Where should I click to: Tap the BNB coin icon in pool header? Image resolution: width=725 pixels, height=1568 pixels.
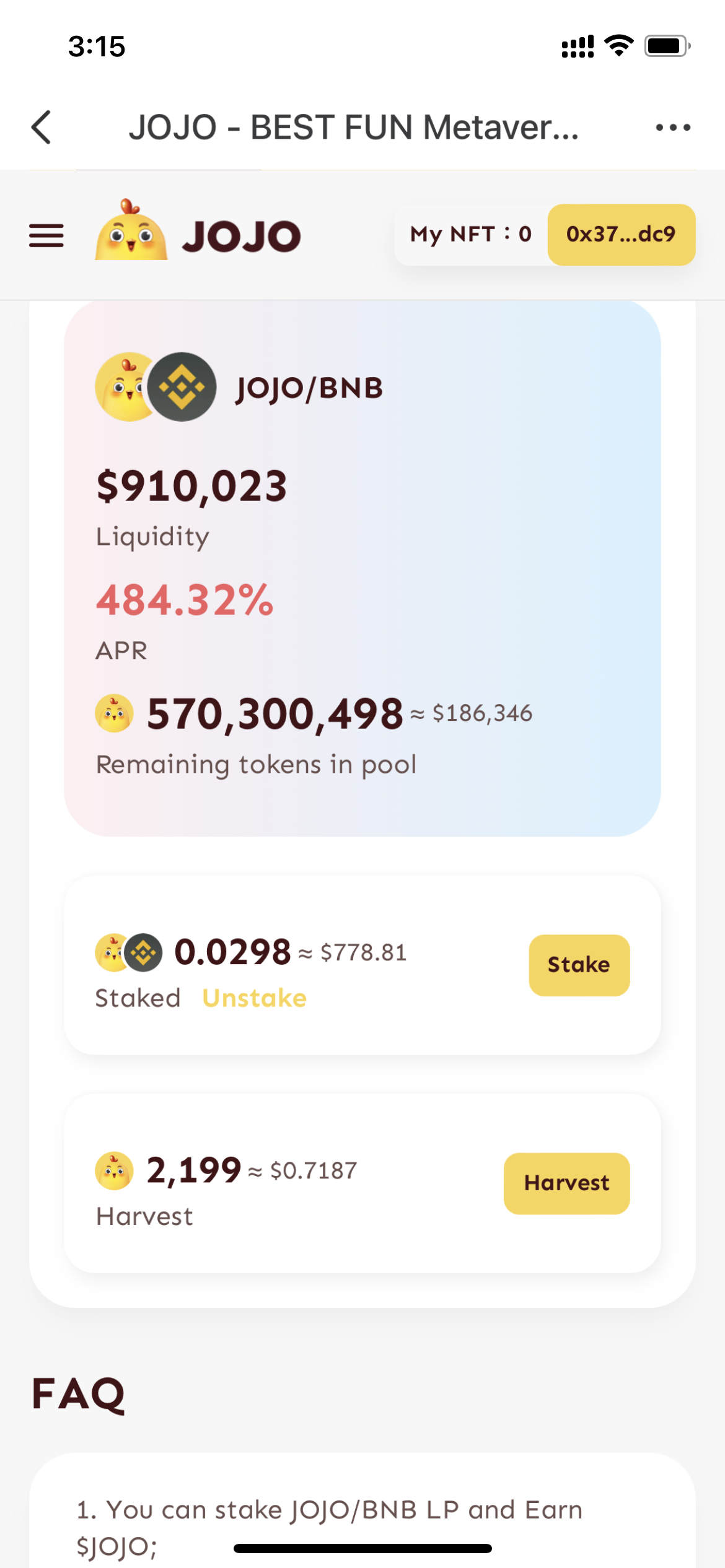click(182, 387)
